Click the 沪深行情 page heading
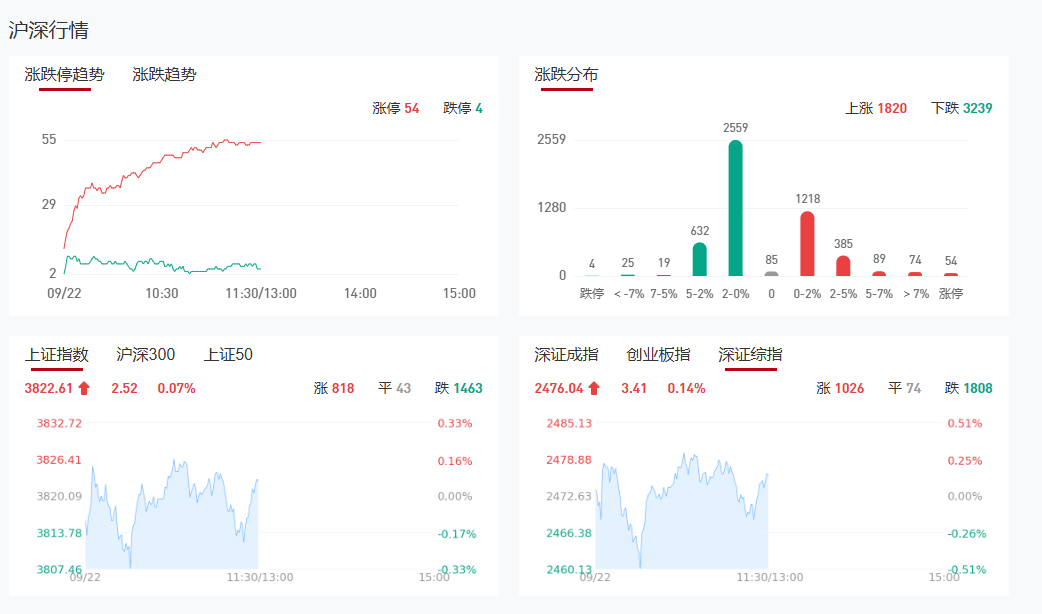Screen dimensions: 1042x614 (x=48, y=30)
